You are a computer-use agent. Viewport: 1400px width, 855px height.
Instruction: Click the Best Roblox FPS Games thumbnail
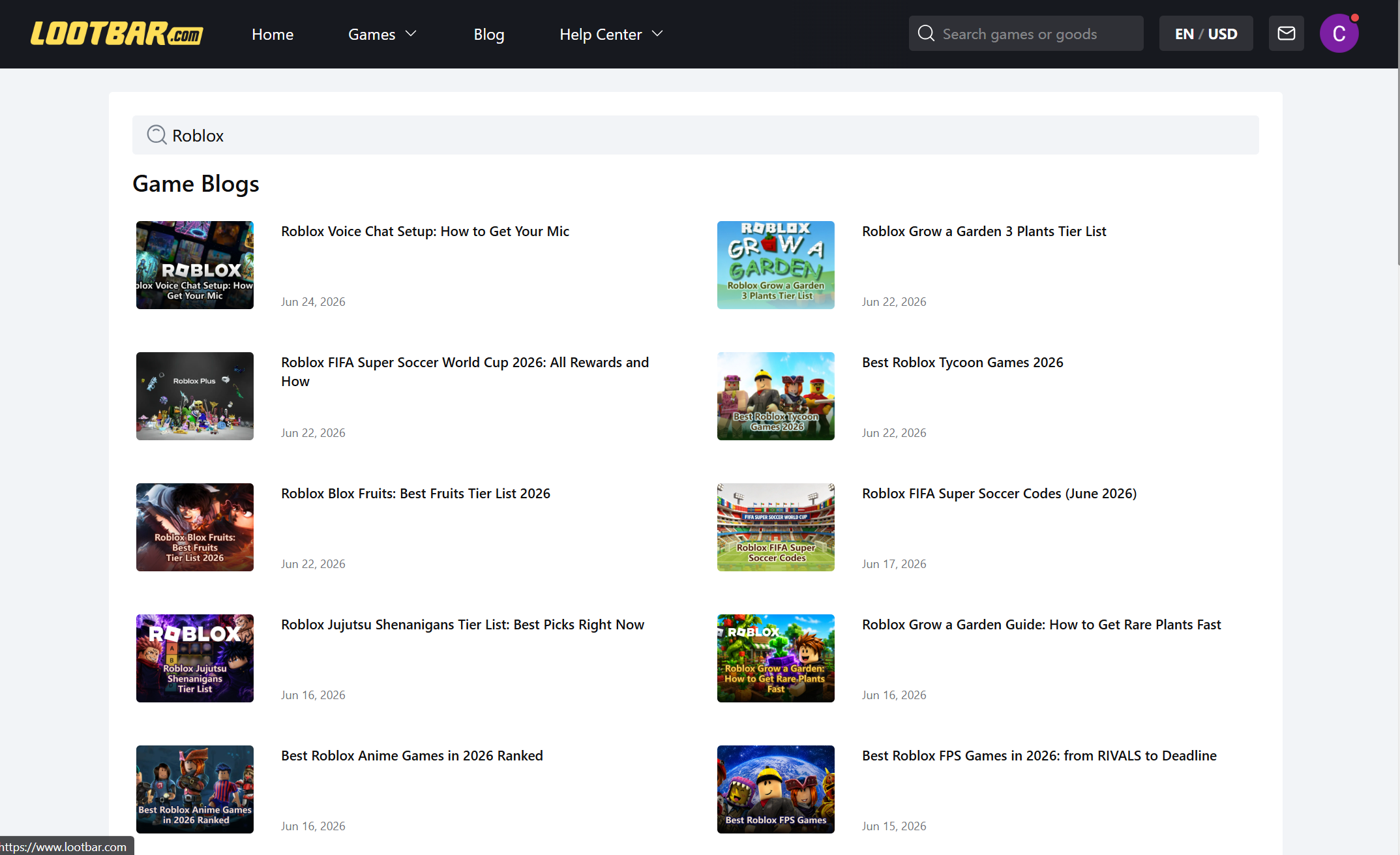pos(776,789)
